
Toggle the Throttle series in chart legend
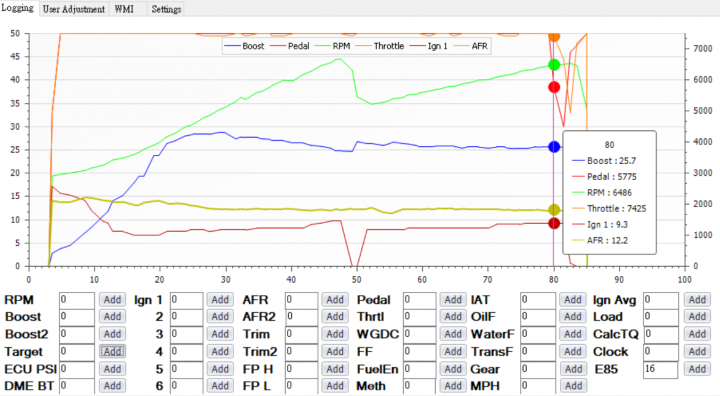(x=380, y=46)
